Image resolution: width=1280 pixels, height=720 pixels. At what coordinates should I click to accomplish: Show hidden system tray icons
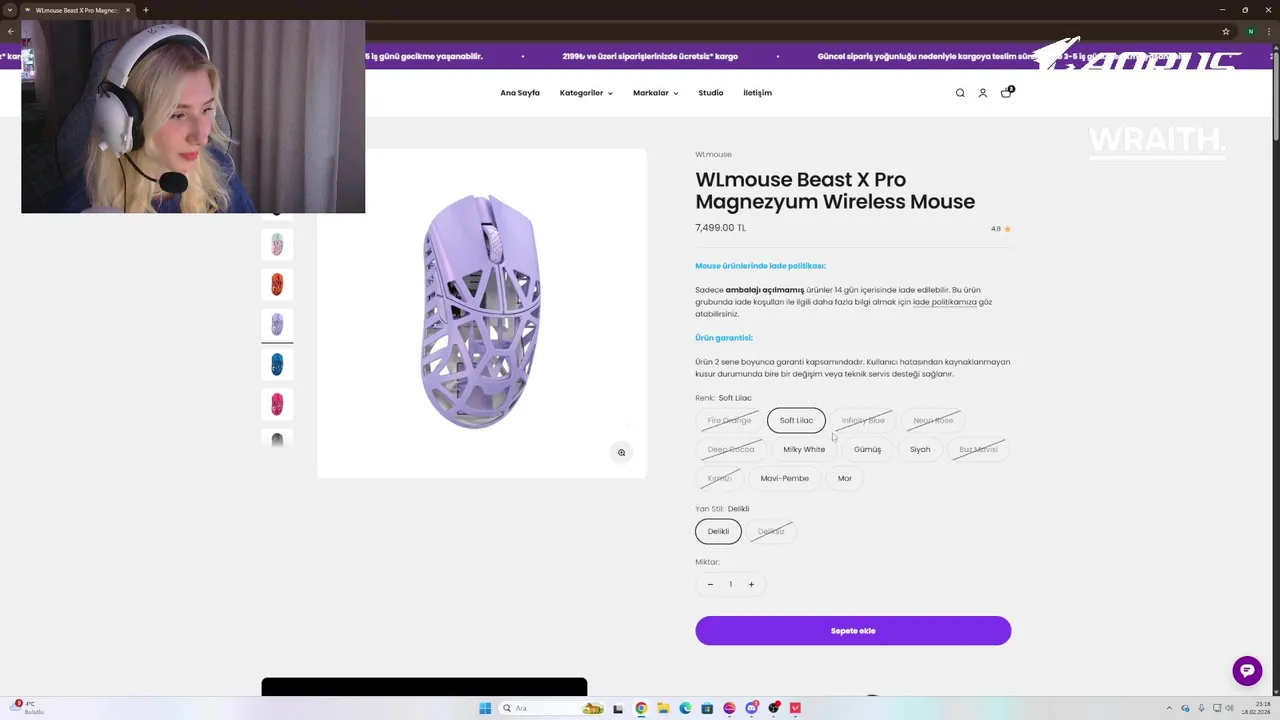pos(1169,708)
